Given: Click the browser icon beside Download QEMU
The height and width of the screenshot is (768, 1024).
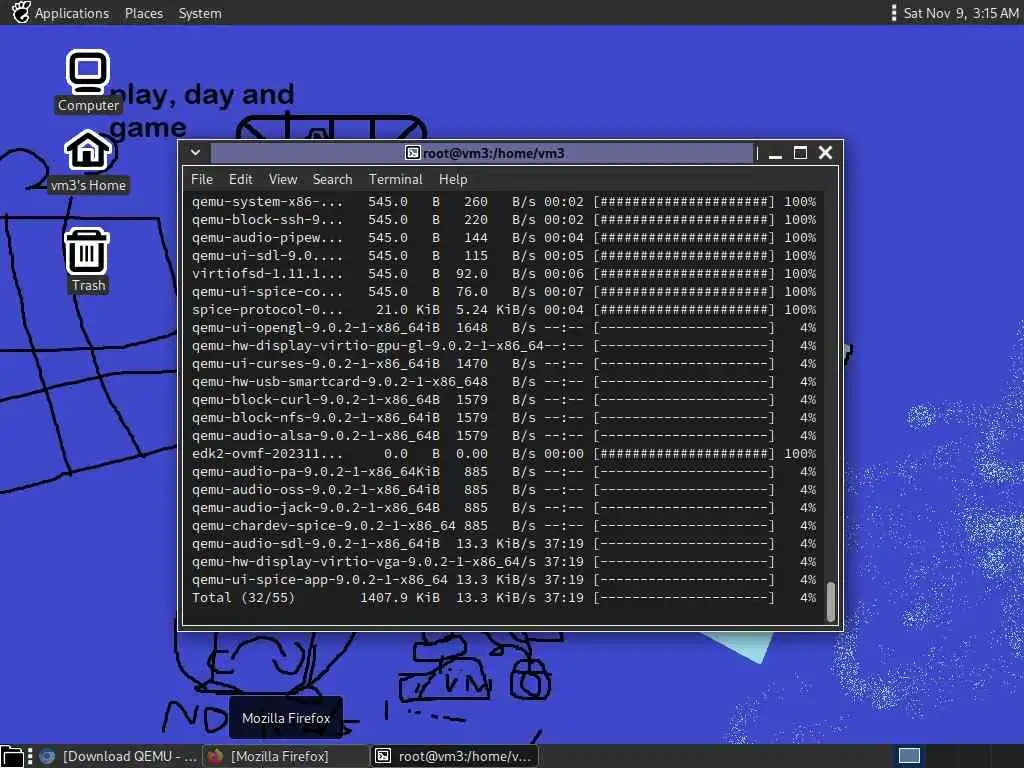Looking at the screenshot, I should coord(47,756).
